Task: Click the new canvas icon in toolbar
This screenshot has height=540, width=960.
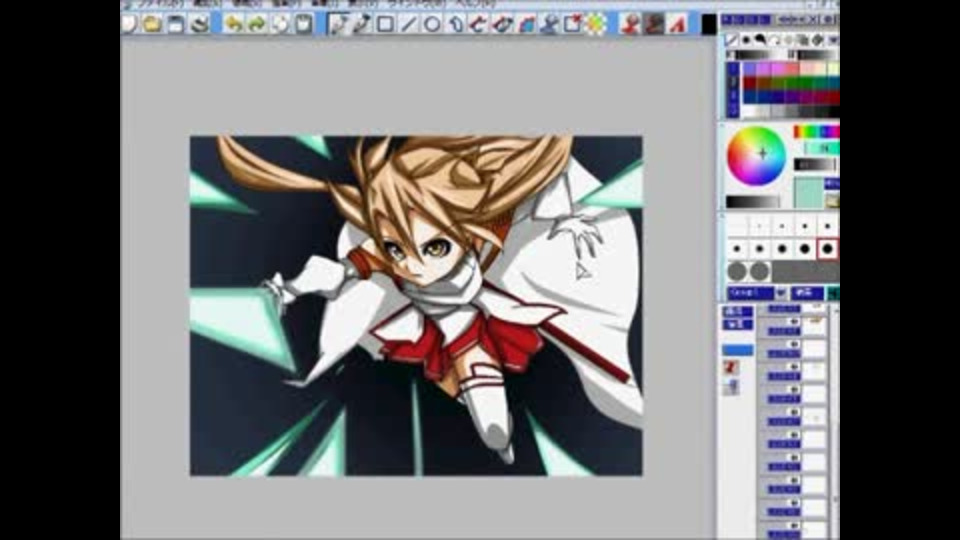Action: pos(129,24)
